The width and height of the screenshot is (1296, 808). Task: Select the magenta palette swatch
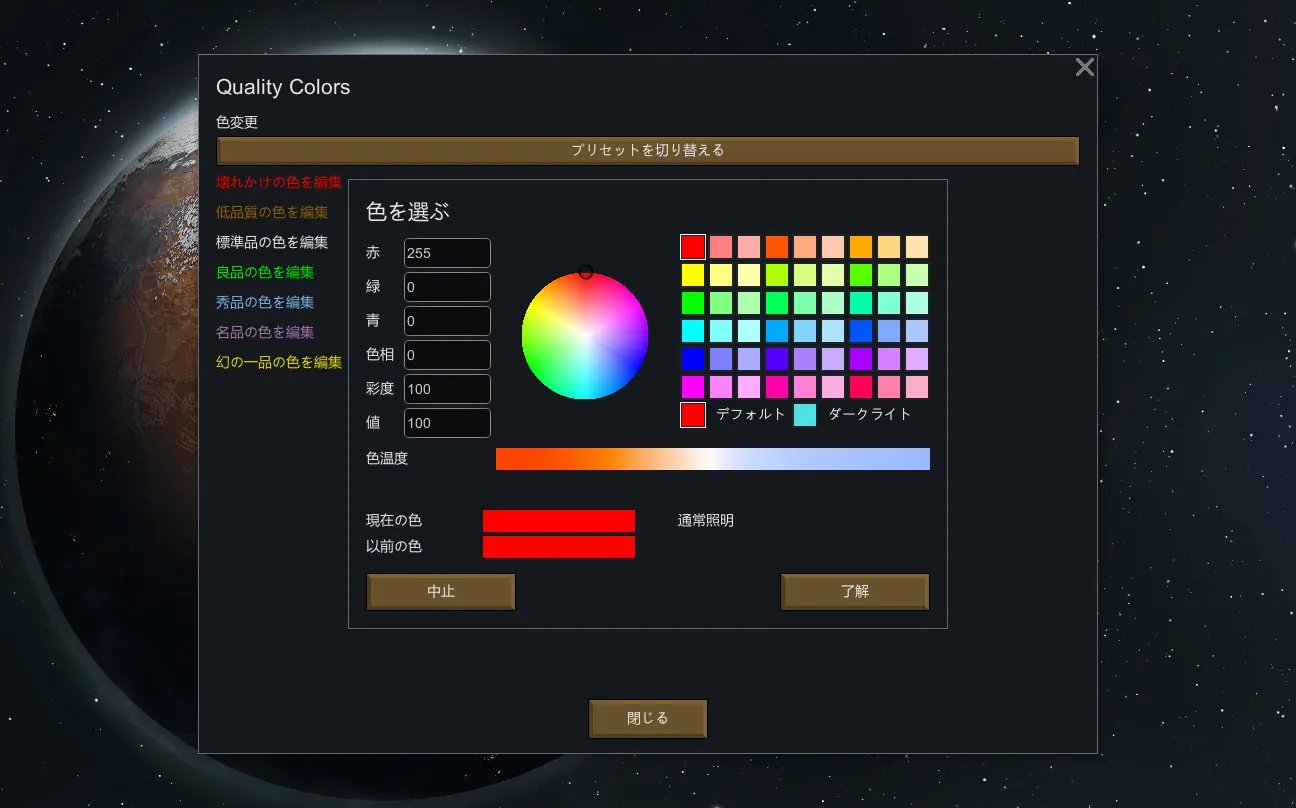coord(693,387)
